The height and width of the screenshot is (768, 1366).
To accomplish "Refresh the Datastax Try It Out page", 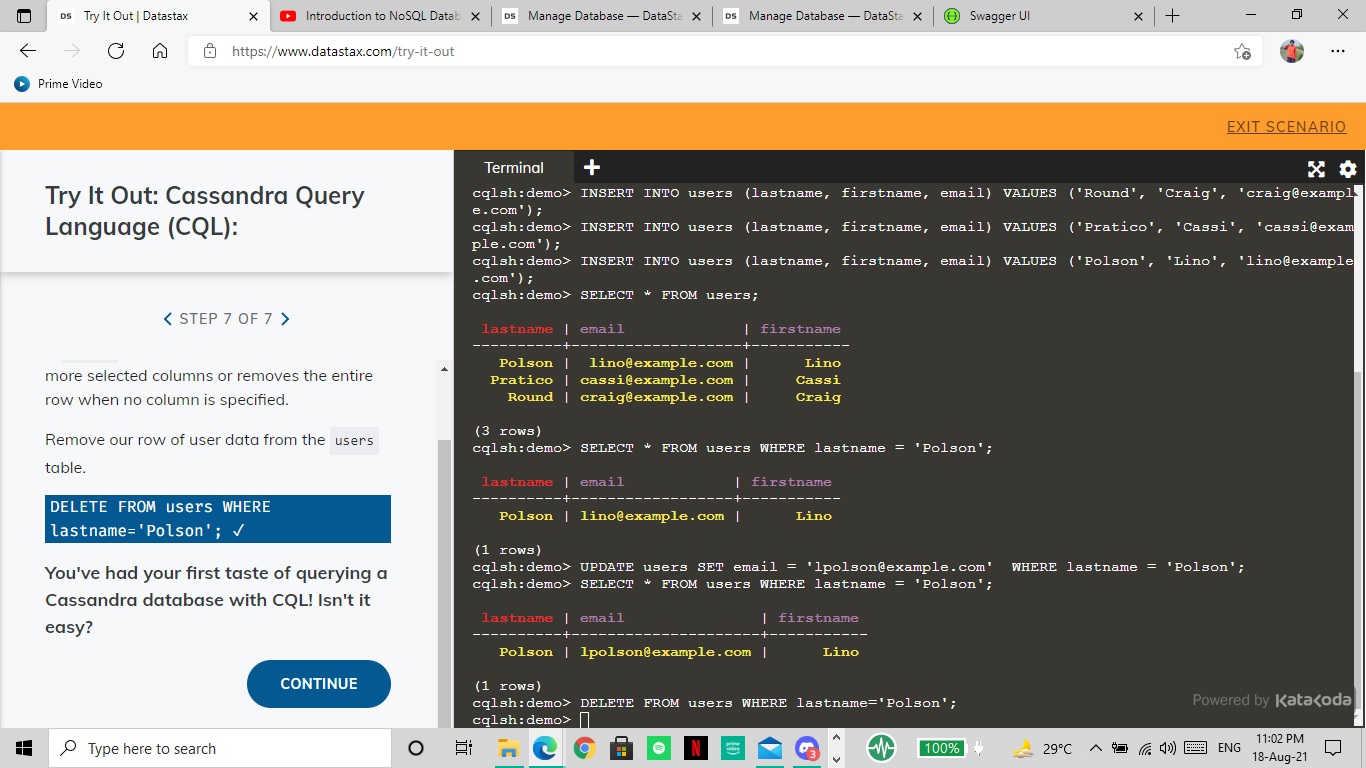I will tap(116, 52).
